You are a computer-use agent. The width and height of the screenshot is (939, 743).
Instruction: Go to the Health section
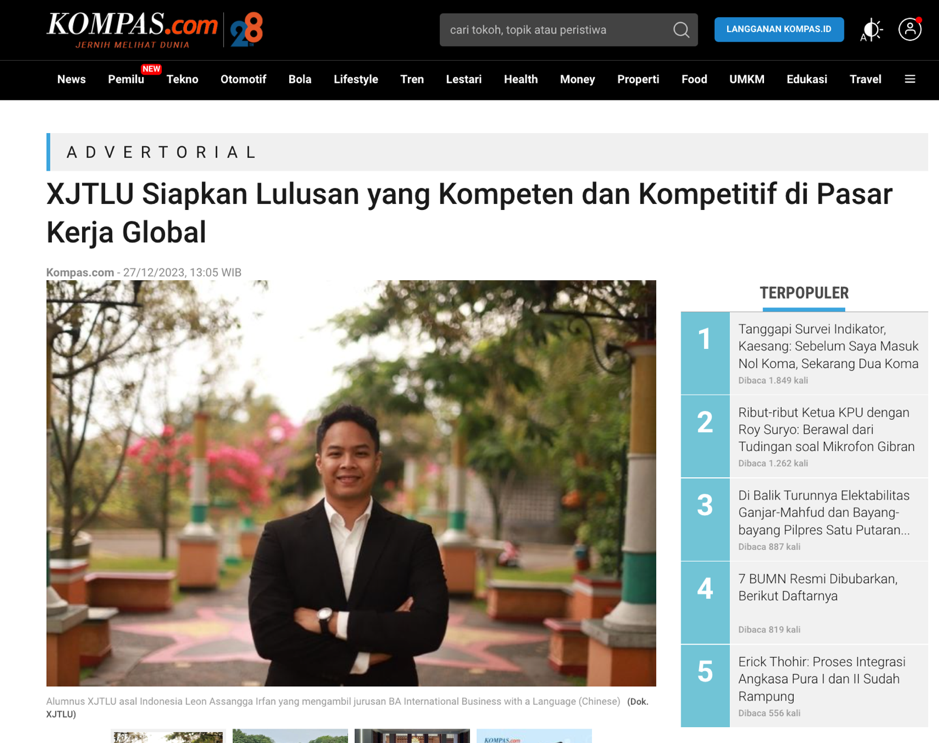click(x=520, y=79)
